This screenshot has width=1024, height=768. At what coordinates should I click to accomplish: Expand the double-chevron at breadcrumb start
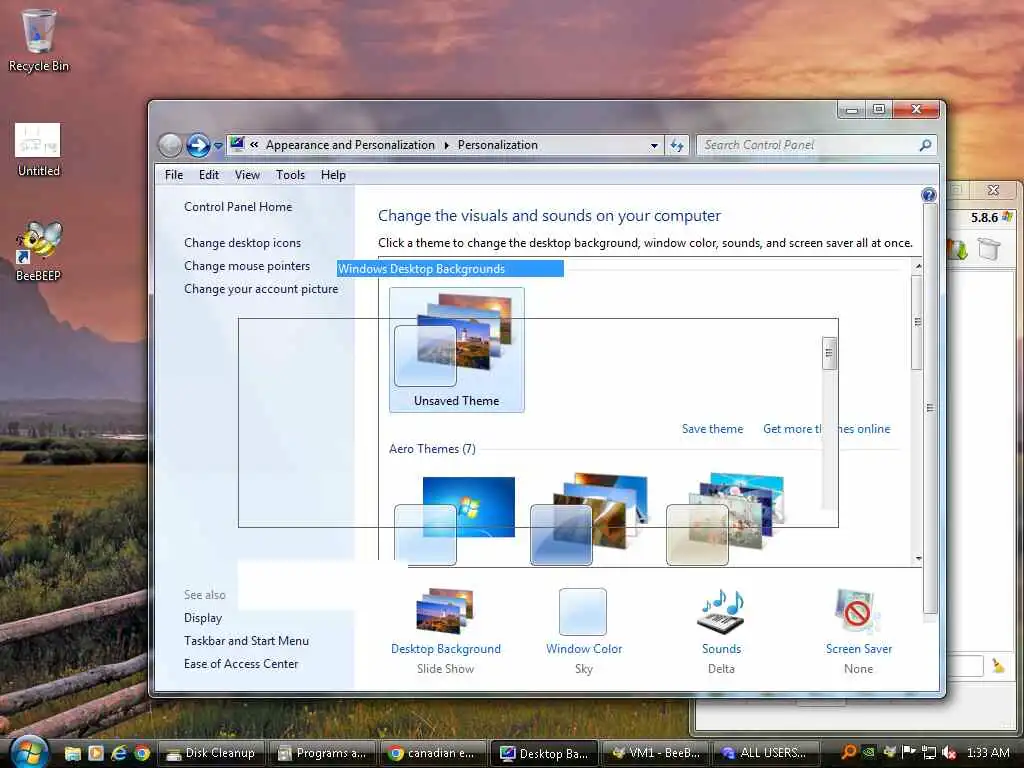[254, 145]
